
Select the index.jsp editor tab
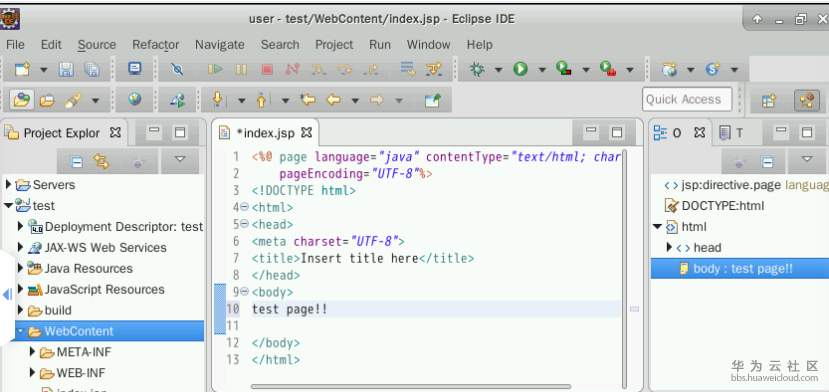265,133
